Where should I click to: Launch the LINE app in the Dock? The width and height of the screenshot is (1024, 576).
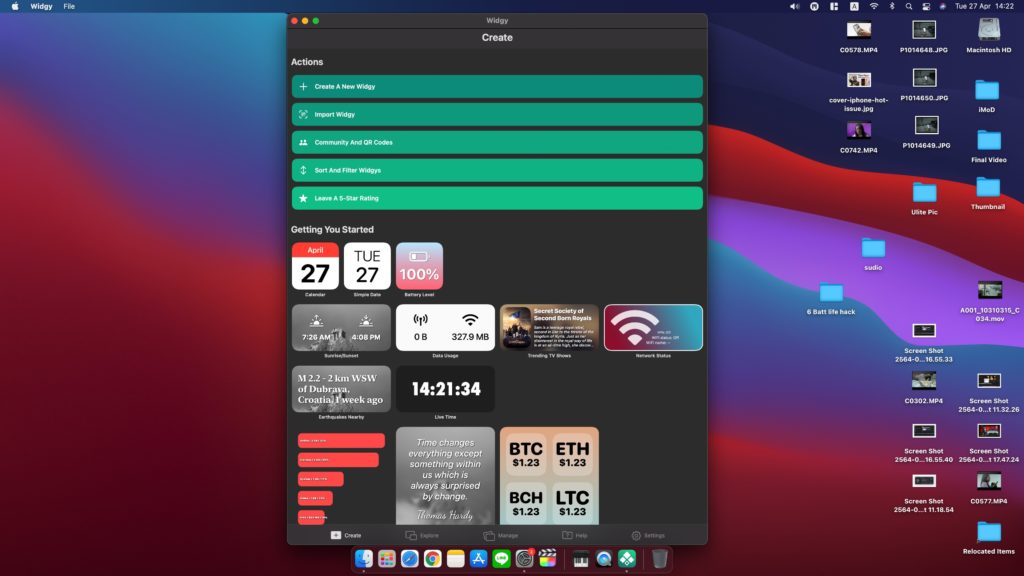coord(502,559)
